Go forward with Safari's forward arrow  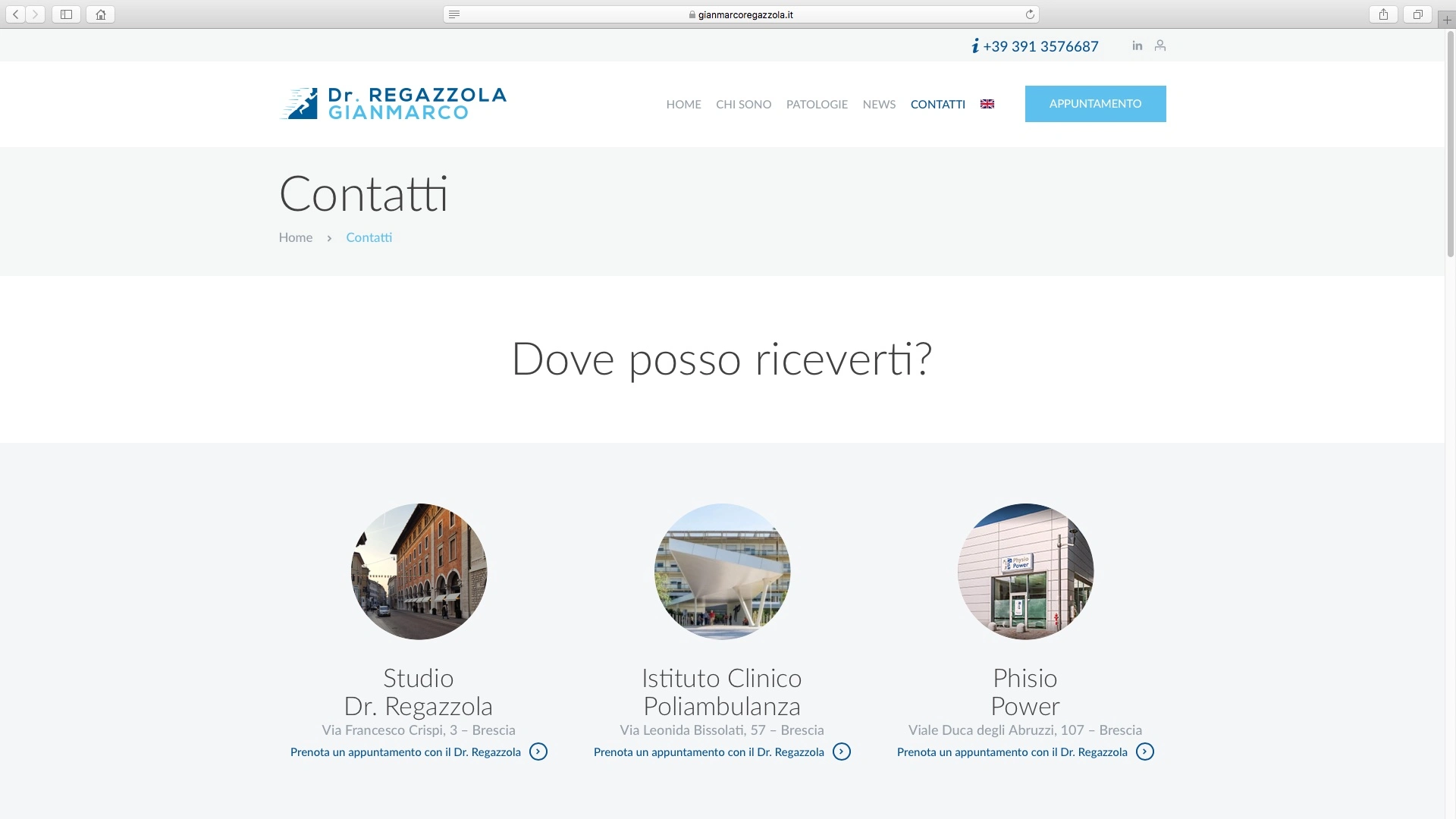[x=36, y=14]
